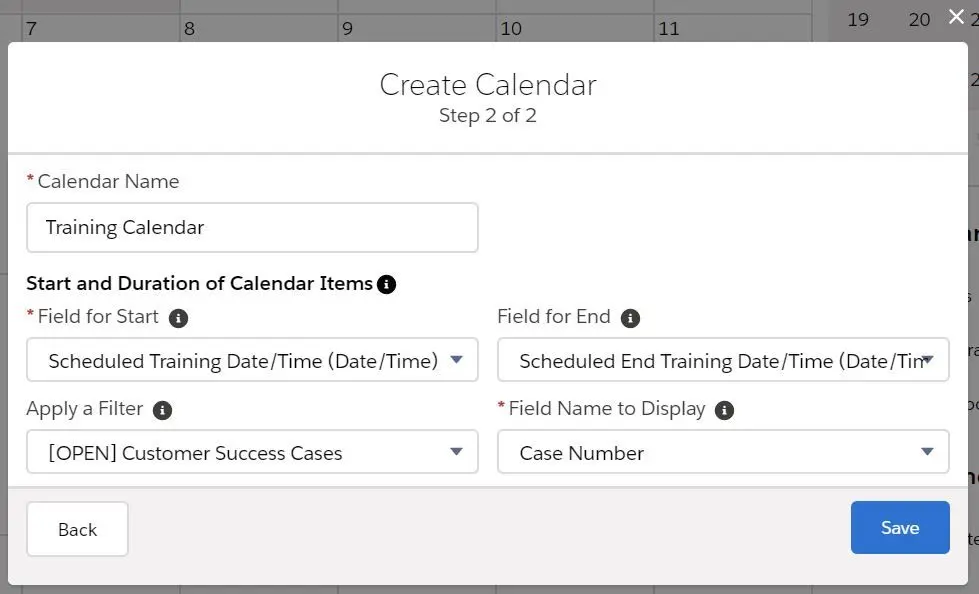Screen dimensions: 979x594
Task: Open the Field for Start dropdown
Action: coord(252,360)
